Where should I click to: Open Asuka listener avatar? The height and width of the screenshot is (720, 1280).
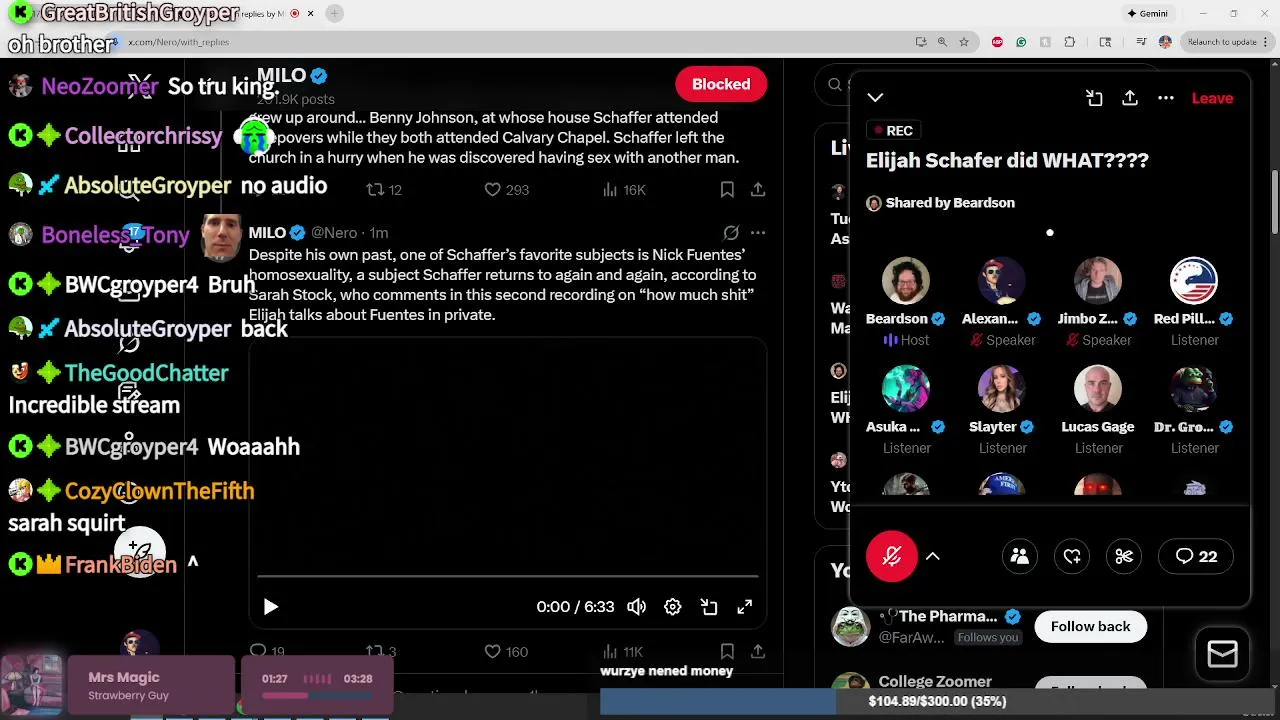[x=906, y=389]
